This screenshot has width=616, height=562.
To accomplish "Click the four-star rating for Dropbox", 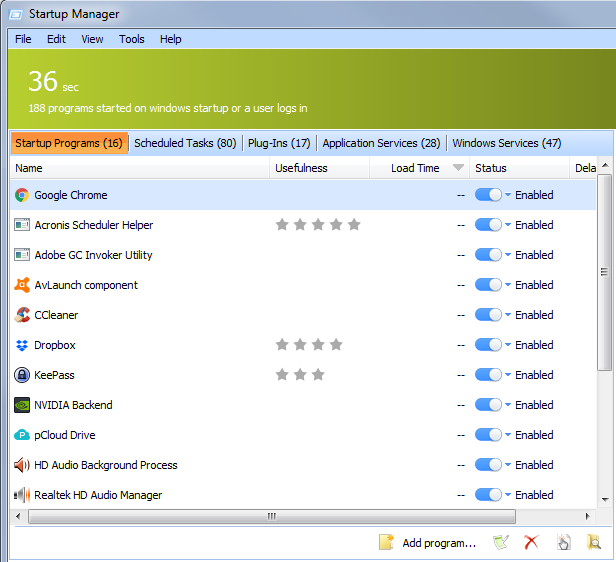I will pos(309,345).
